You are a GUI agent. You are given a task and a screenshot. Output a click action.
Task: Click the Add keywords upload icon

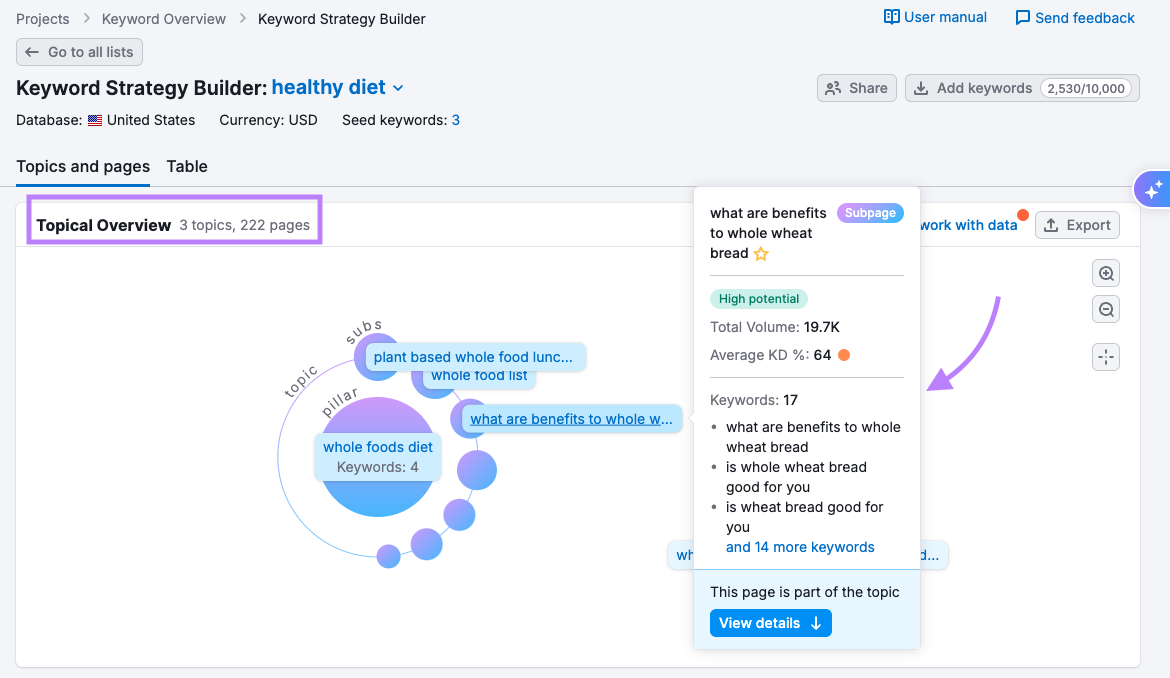tap(920, 87)
